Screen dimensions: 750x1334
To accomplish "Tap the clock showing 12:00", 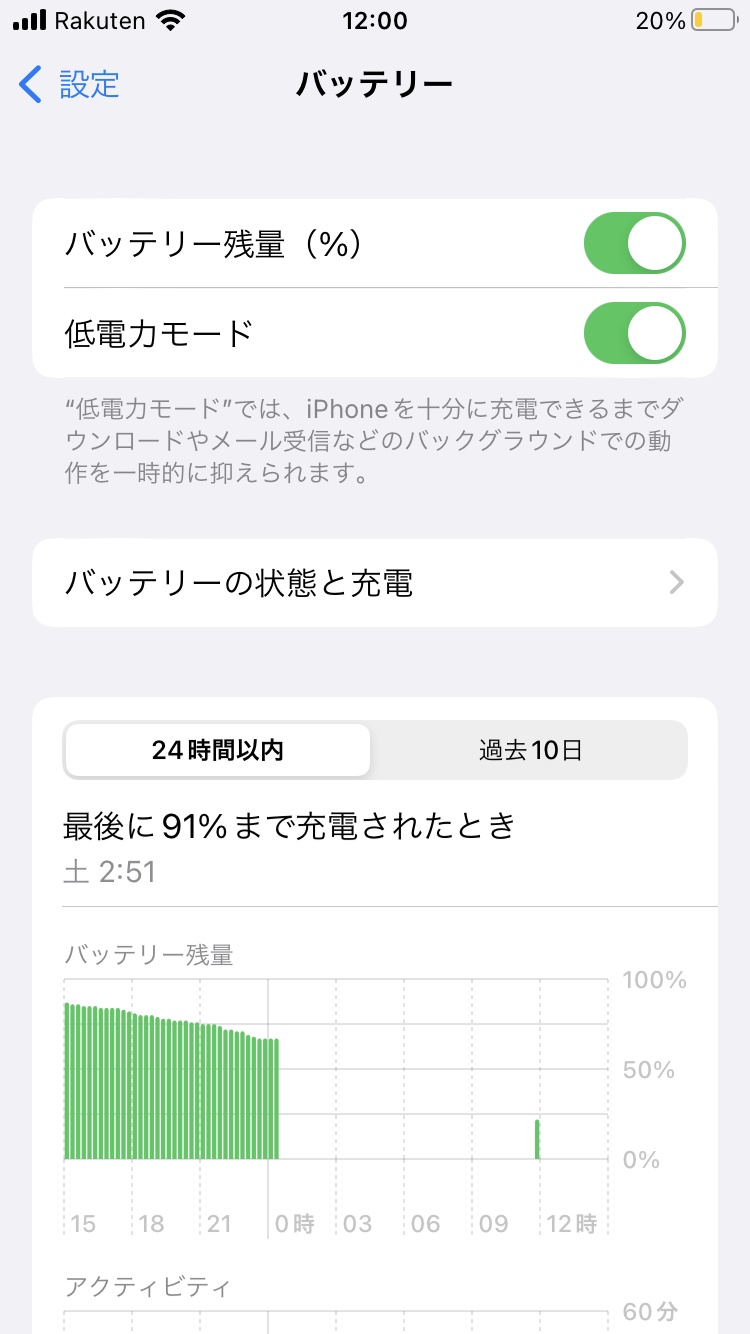I will tap(374, 21).
